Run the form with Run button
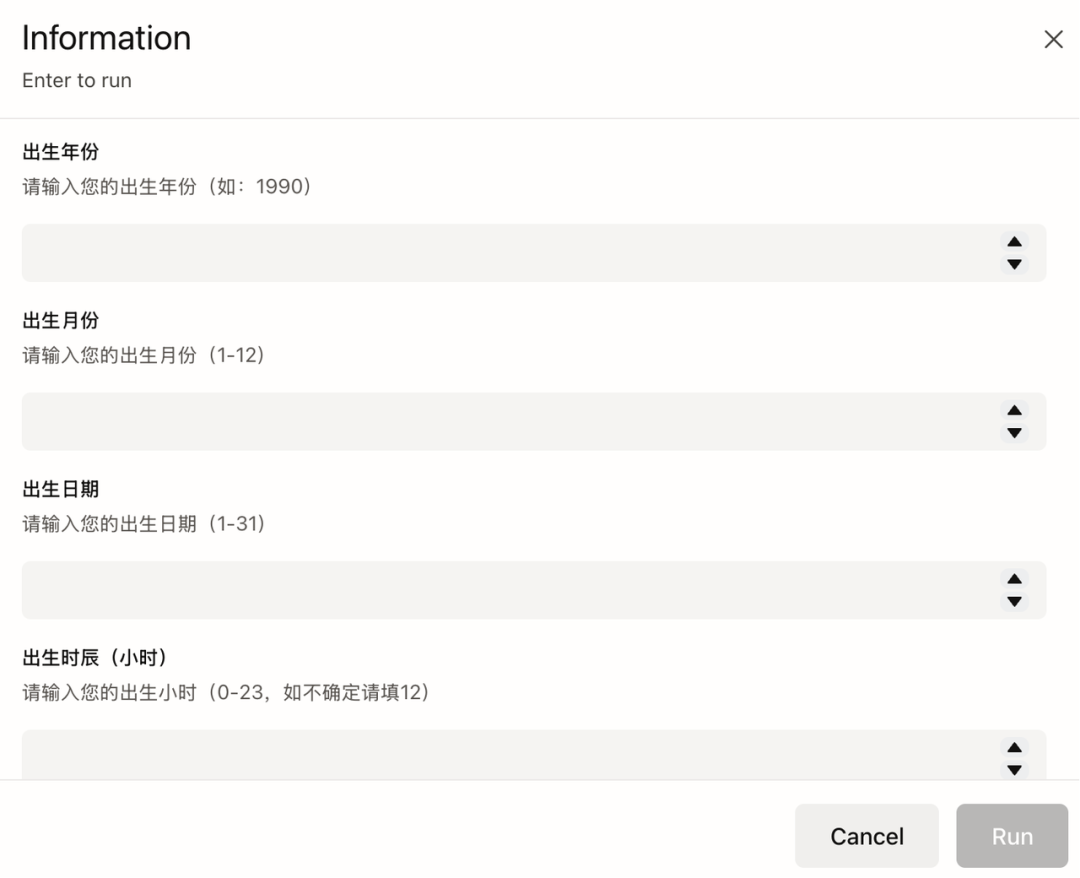 (x=1012, y=836)
